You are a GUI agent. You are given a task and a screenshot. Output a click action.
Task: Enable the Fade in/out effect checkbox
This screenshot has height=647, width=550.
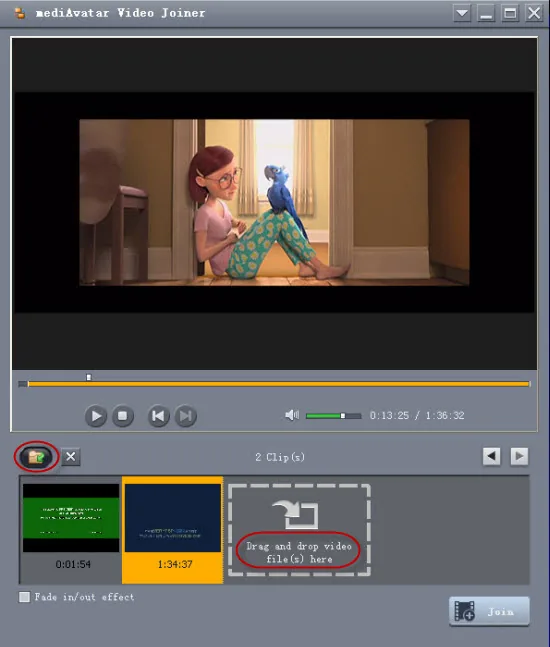click(x=24, y=597)
